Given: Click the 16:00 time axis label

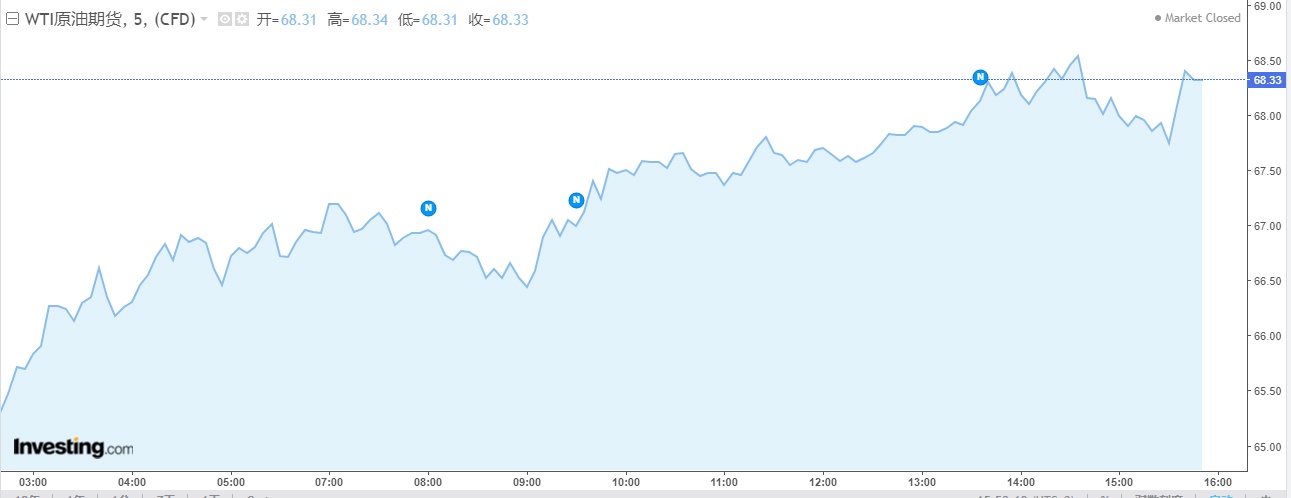Looking at the screenshot, I should (x=1217, y=481).
